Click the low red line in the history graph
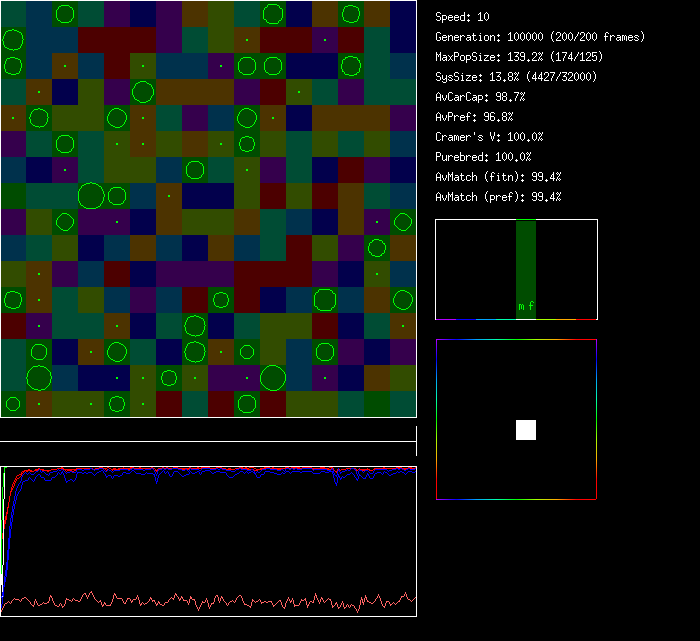This screenshot has height=641, width=700. pyautogui.click(x=200, y=601)
